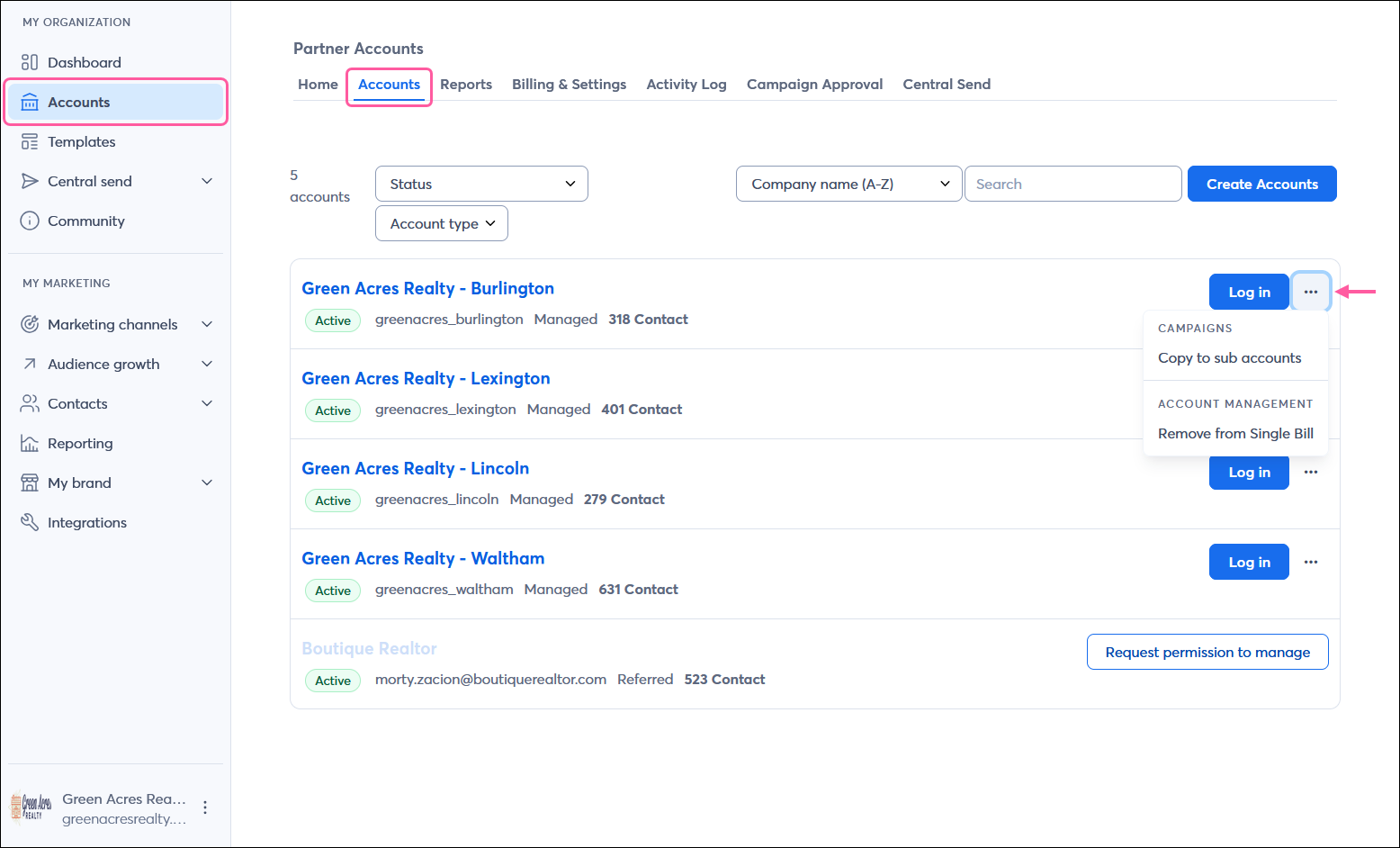
Task: Click the Dashboard icon in sidebar
Action: pos(30,62)
